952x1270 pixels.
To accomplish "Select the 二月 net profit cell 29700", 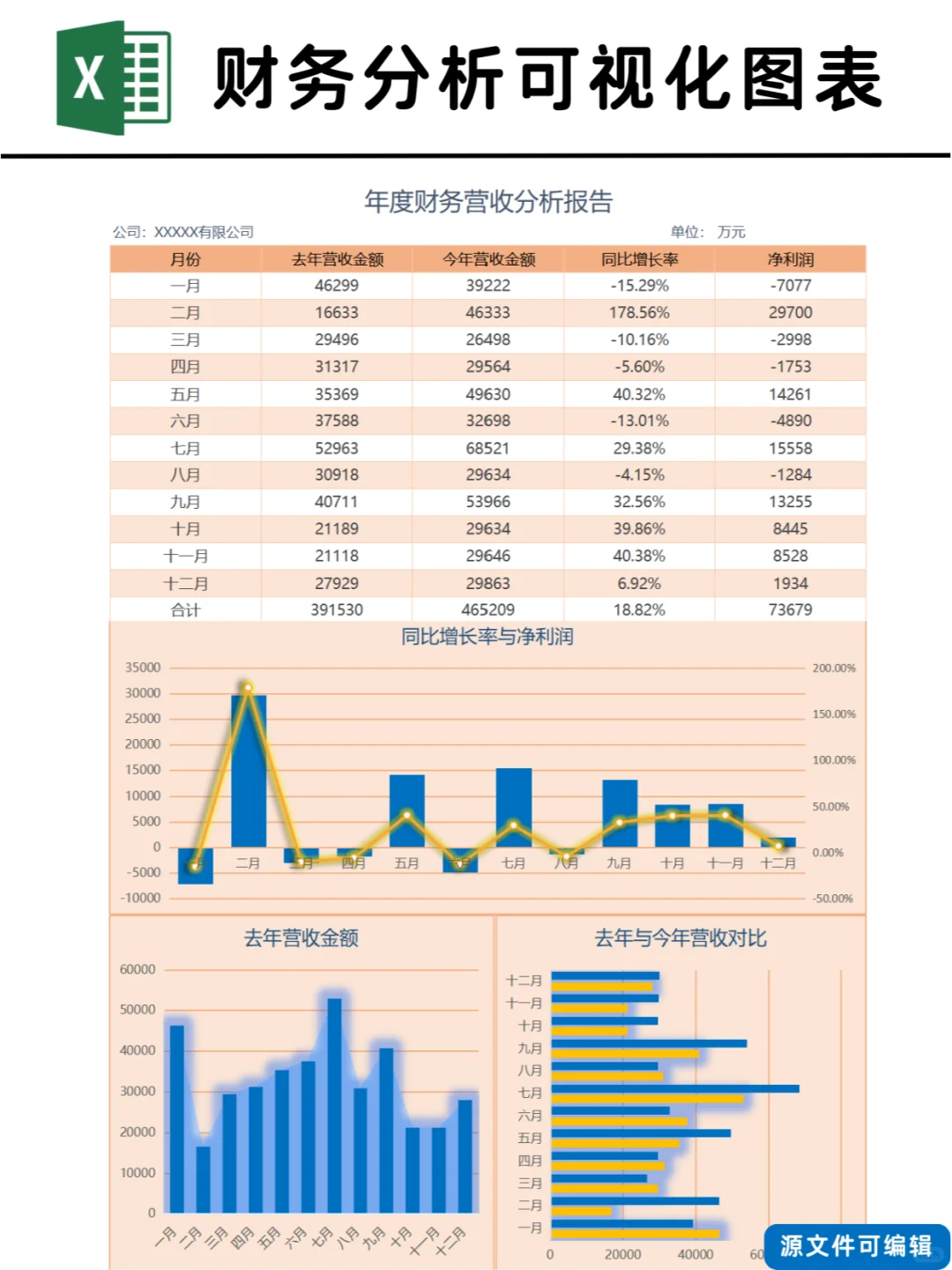I will click(x=791, y=312).
